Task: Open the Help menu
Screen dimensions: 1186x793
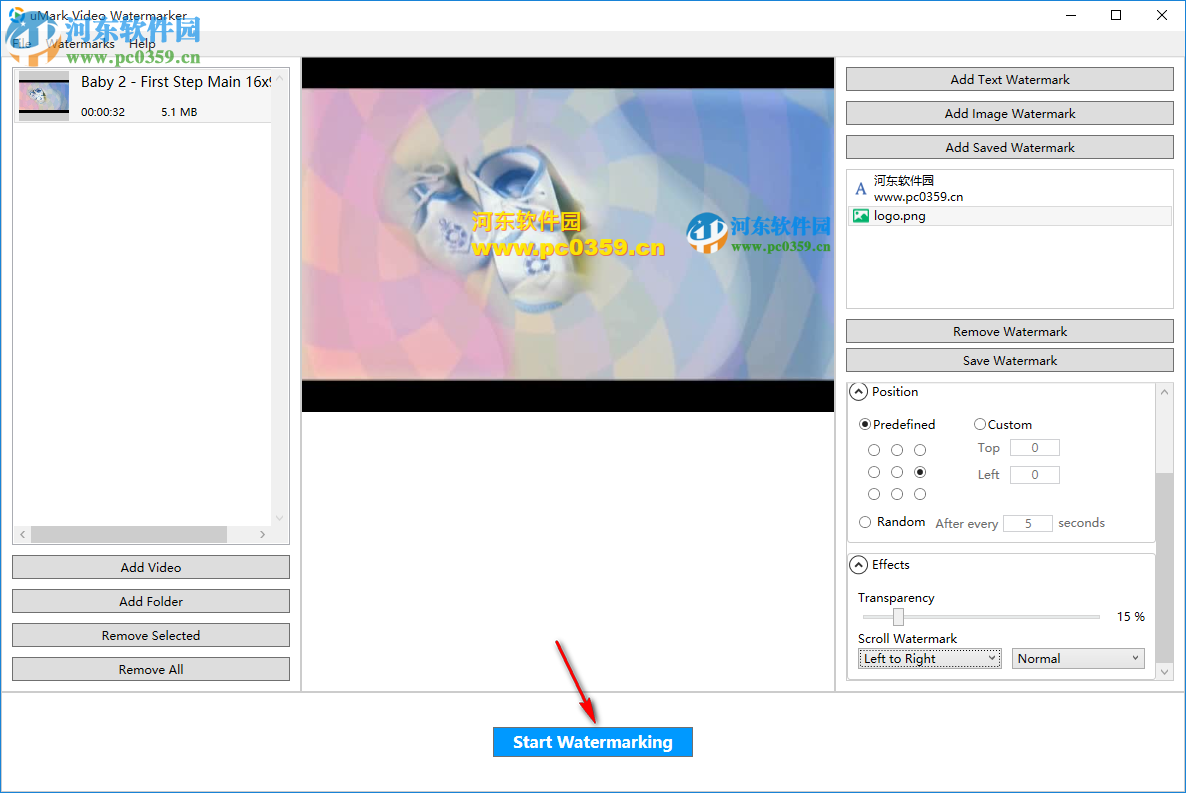Action: pos(142,43)
